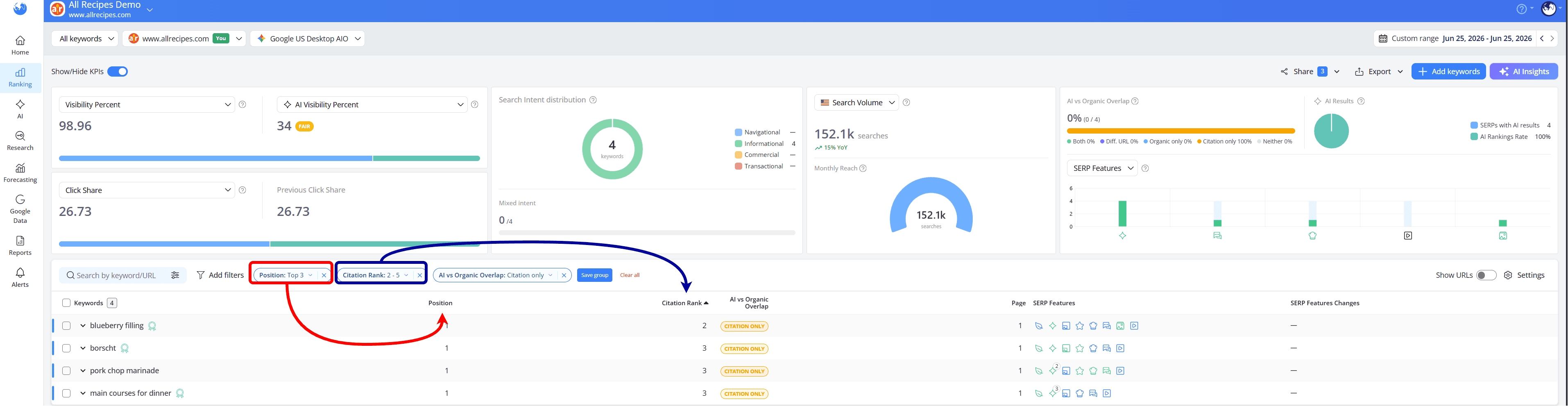Viewport: 1568px width, 406px height.
Task: Check the pork chop marinade row checkbox
Action: point(66,371)
